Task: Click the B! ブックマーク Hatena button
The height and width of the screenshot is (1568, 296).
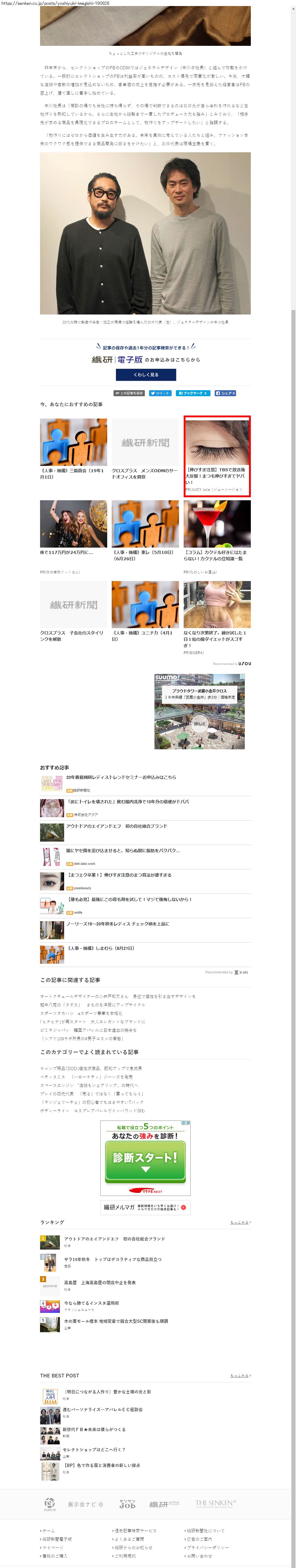Action: [x=193, y=393]
